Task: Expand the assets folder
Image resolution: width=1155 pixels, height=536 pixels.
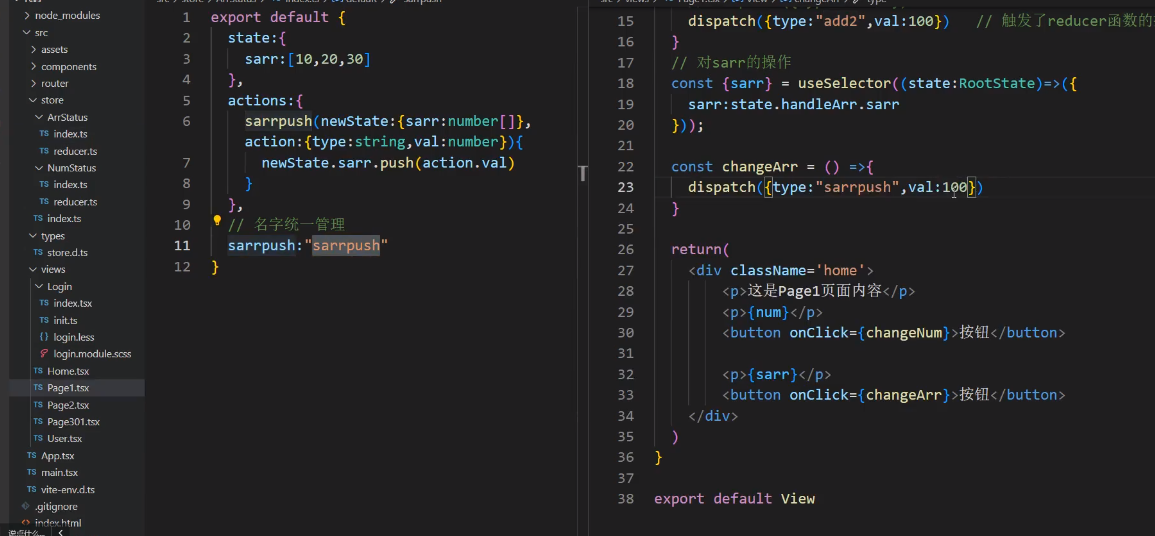Action: 33,49
